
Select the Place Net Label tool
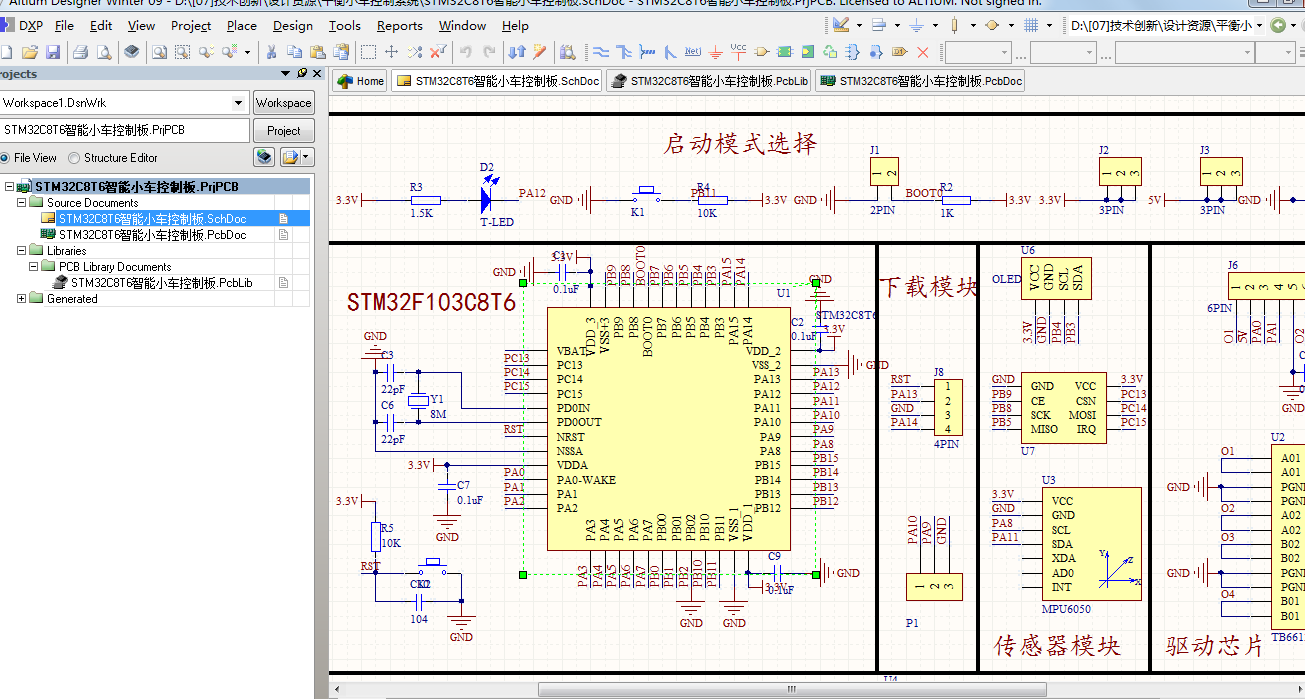click(x=692, y=51)
